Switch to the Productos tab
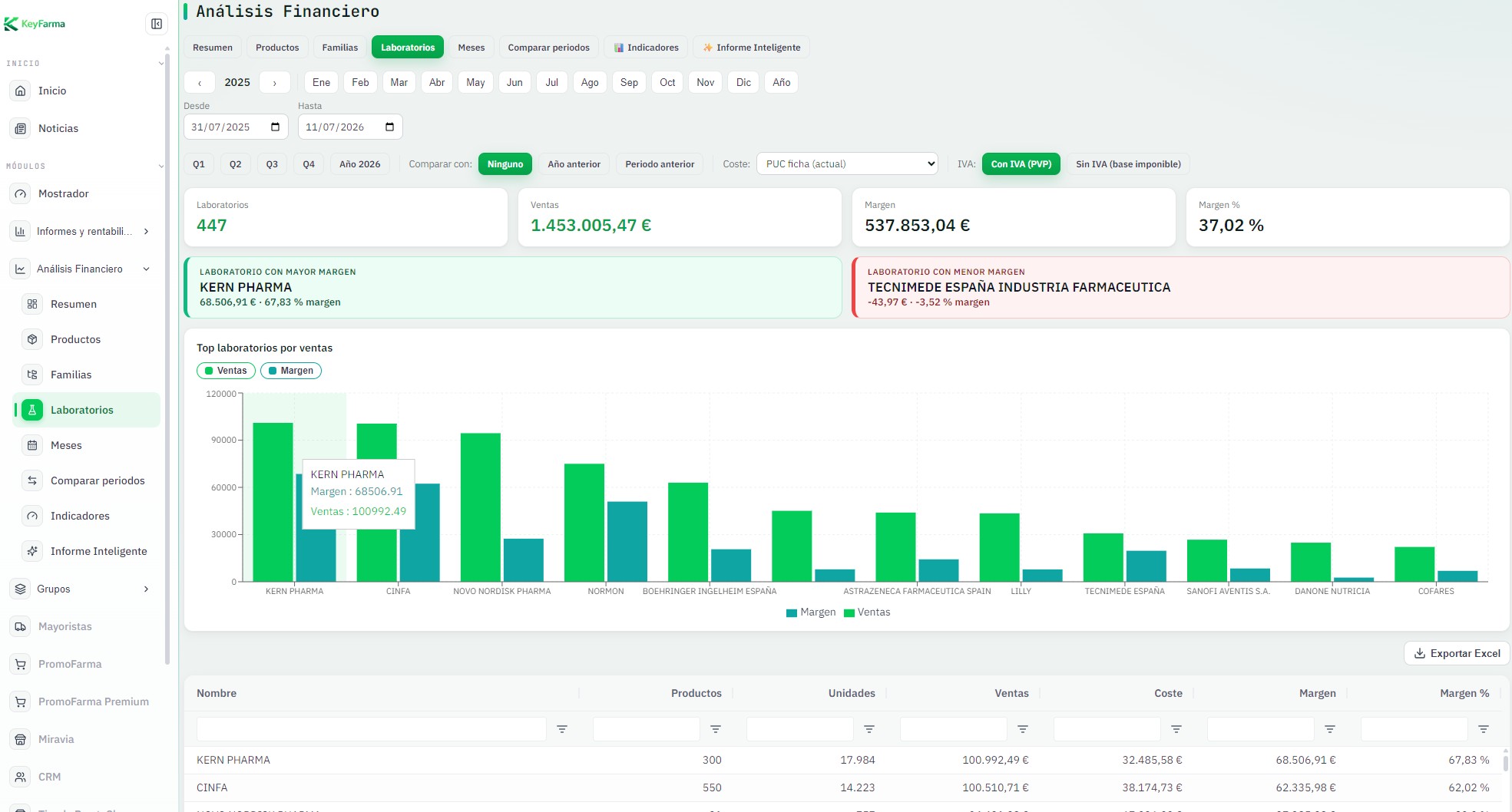Screen dimensions: 1512x812 point(277,48)
